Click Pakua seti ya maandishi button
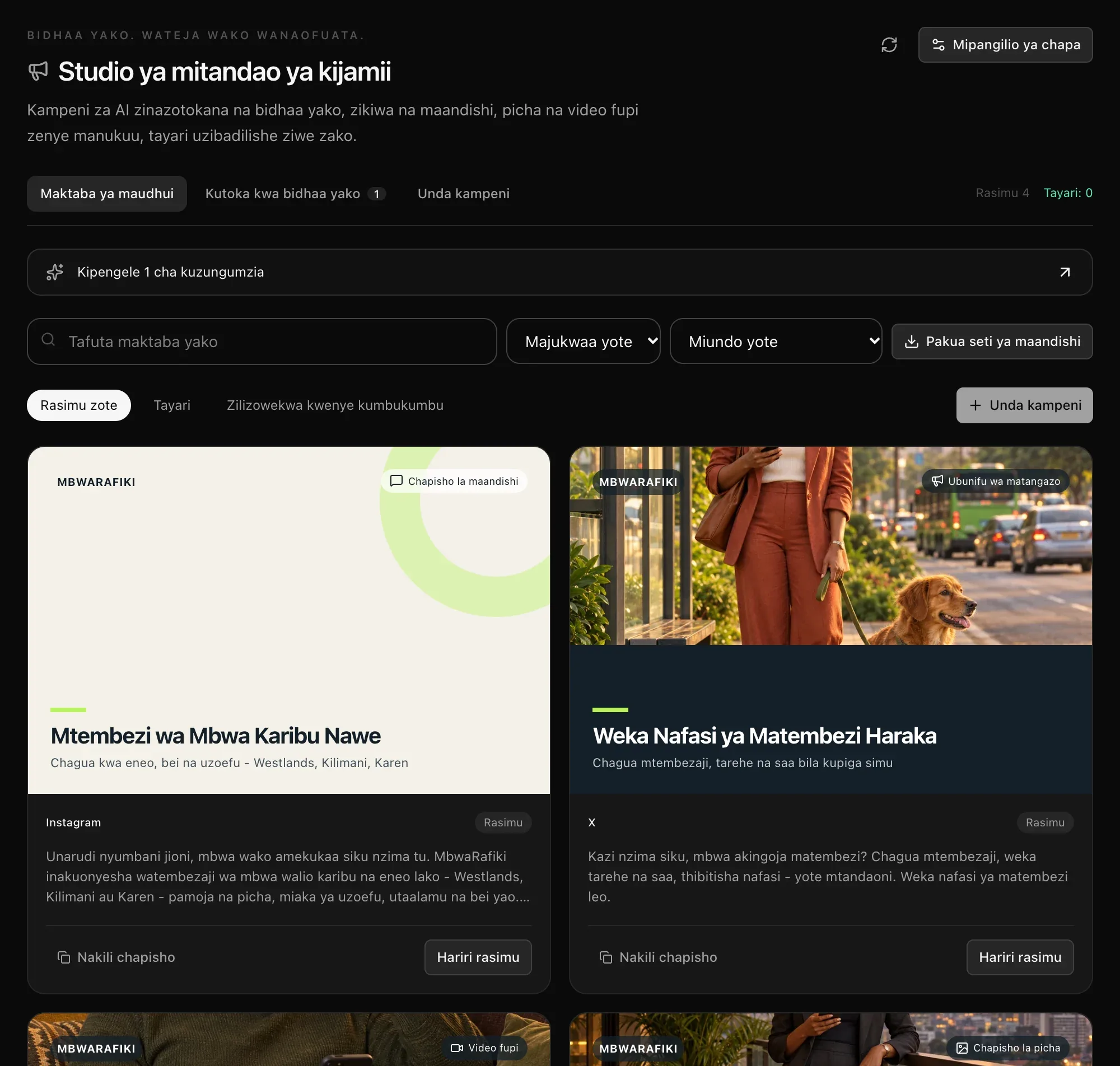The image size is (1120, 1066). [992, 342]
